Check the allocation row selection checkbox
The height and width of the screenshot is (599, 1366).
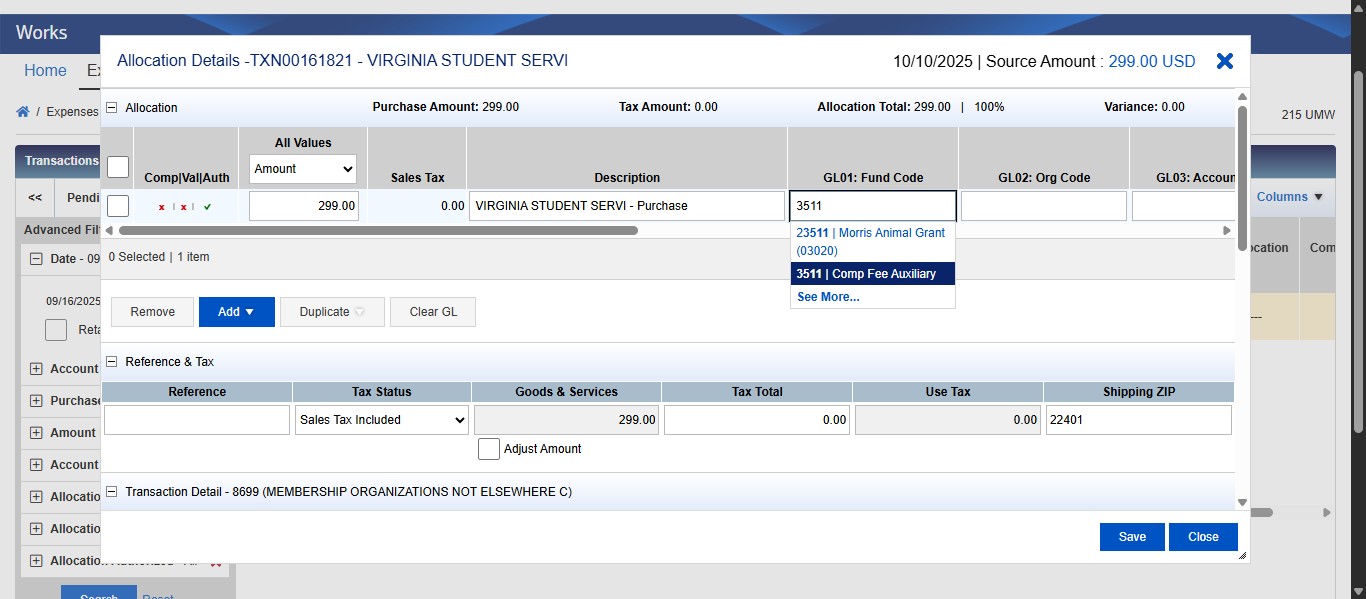[x=117, y=207]
